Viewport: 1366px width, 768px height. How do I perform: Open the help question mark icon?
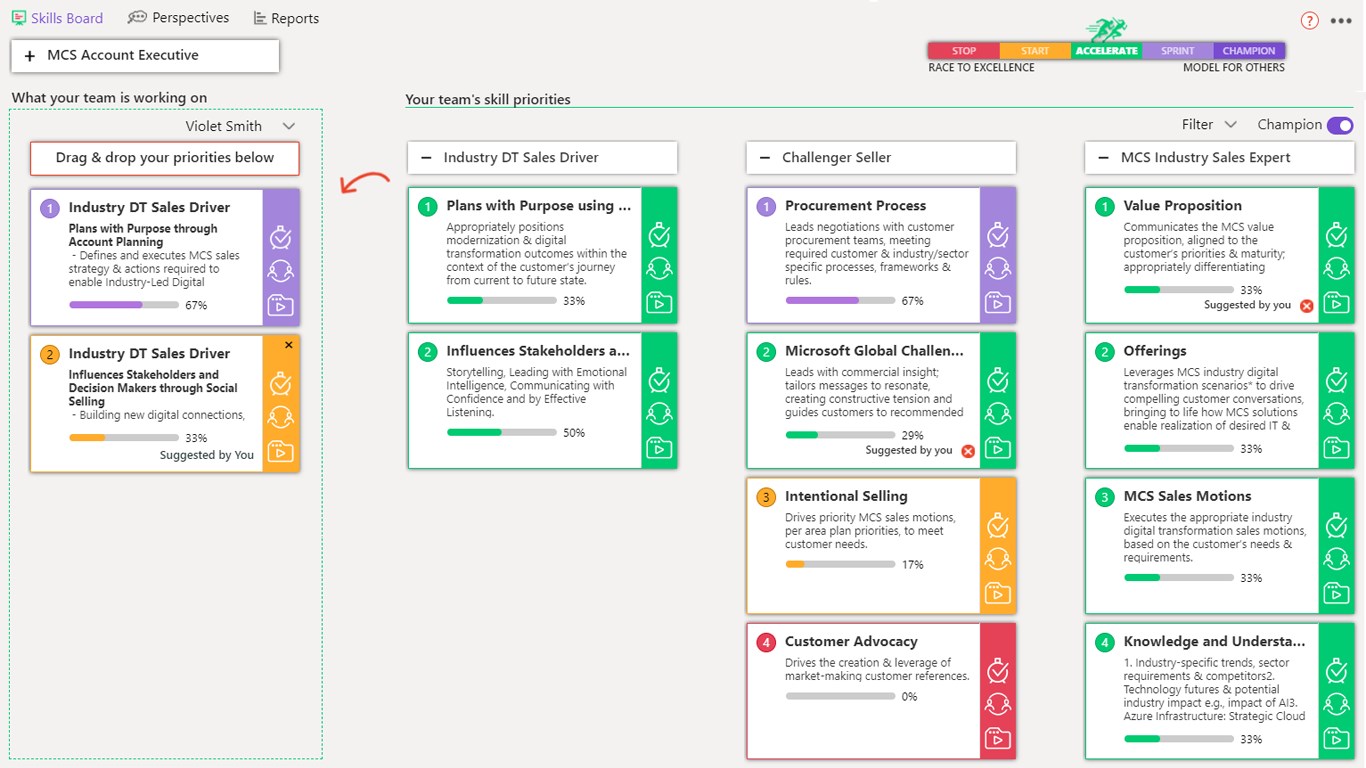coord(1309,20)
